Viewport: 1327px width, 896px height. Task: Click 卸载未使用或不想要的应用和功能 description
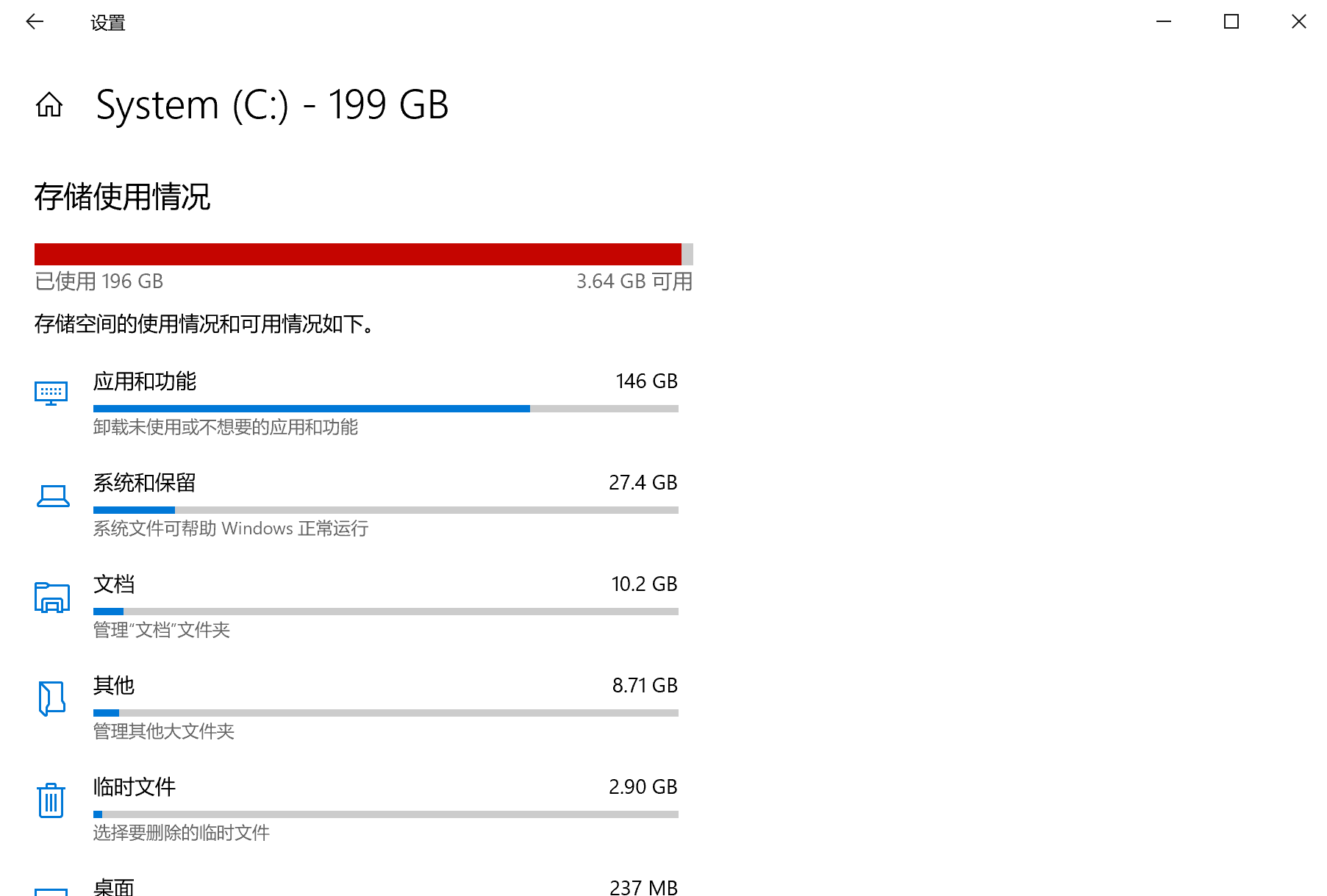click(226, 427)
